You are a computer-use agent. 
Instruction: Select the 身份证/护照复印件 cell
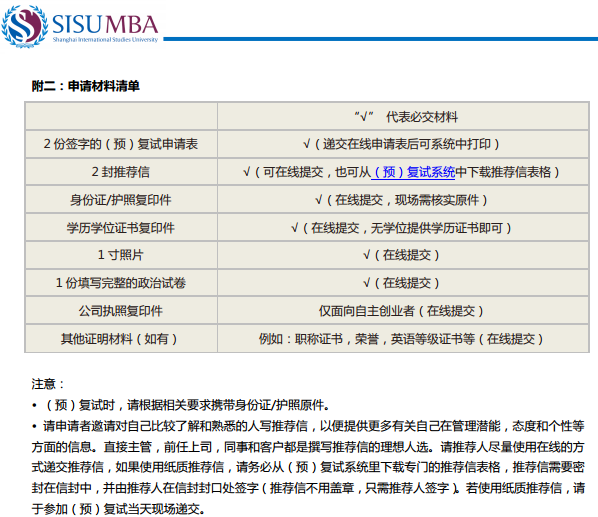click(x=121, y=200)
